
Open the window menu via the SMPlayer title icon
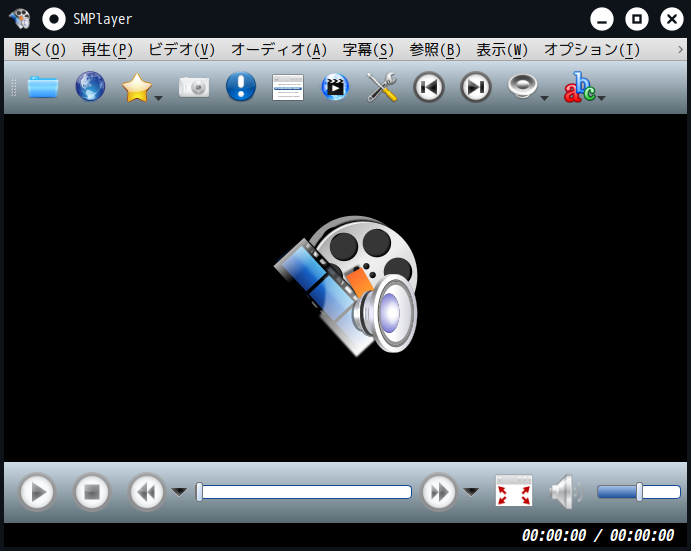(x=20, y=19)
